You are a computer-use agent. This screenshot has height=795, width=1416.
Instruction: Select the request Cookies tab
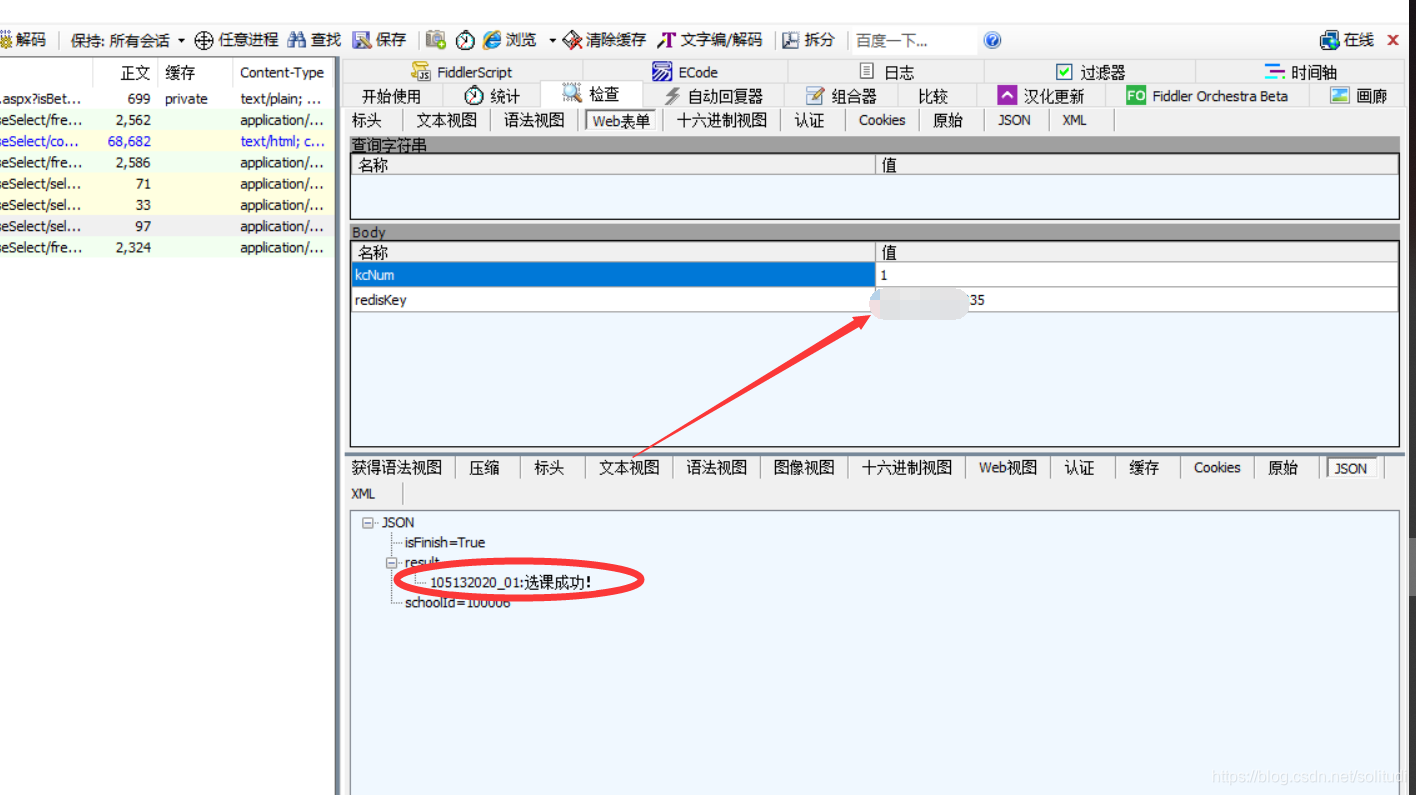[x=882, y=120]
